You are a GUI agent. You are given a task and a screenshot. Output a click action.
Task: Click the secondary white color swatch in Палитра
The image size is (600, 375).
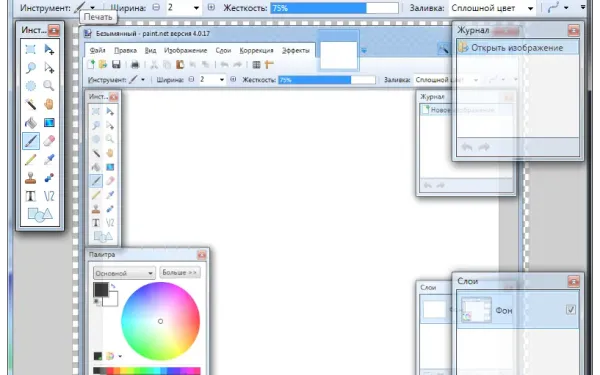pyautogui.click(x=111, y=300)
